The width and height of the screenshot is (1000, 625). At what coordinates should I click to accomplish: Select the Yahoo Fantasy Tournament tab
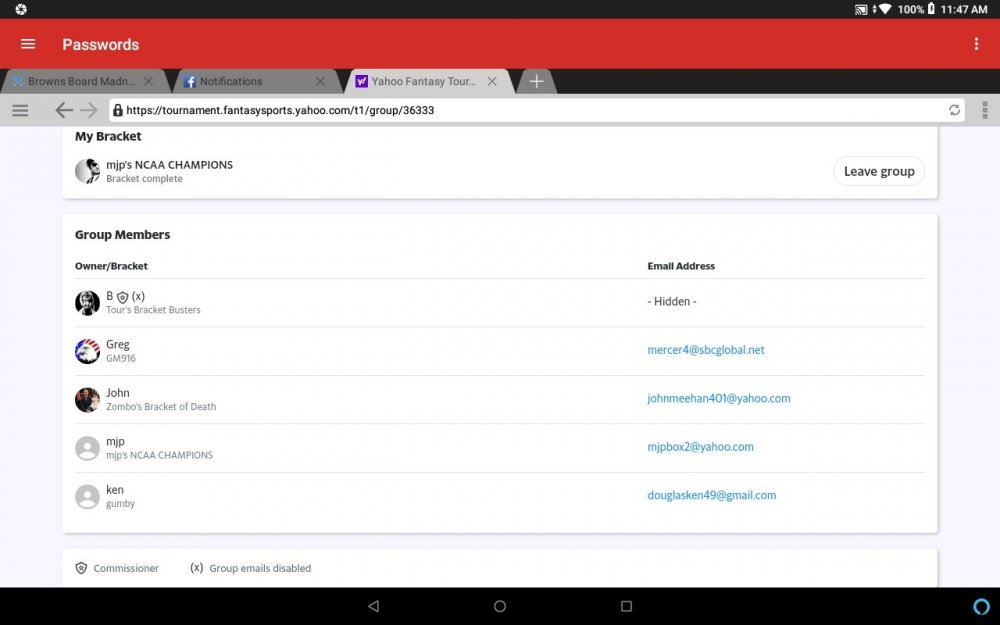(423, 82)
